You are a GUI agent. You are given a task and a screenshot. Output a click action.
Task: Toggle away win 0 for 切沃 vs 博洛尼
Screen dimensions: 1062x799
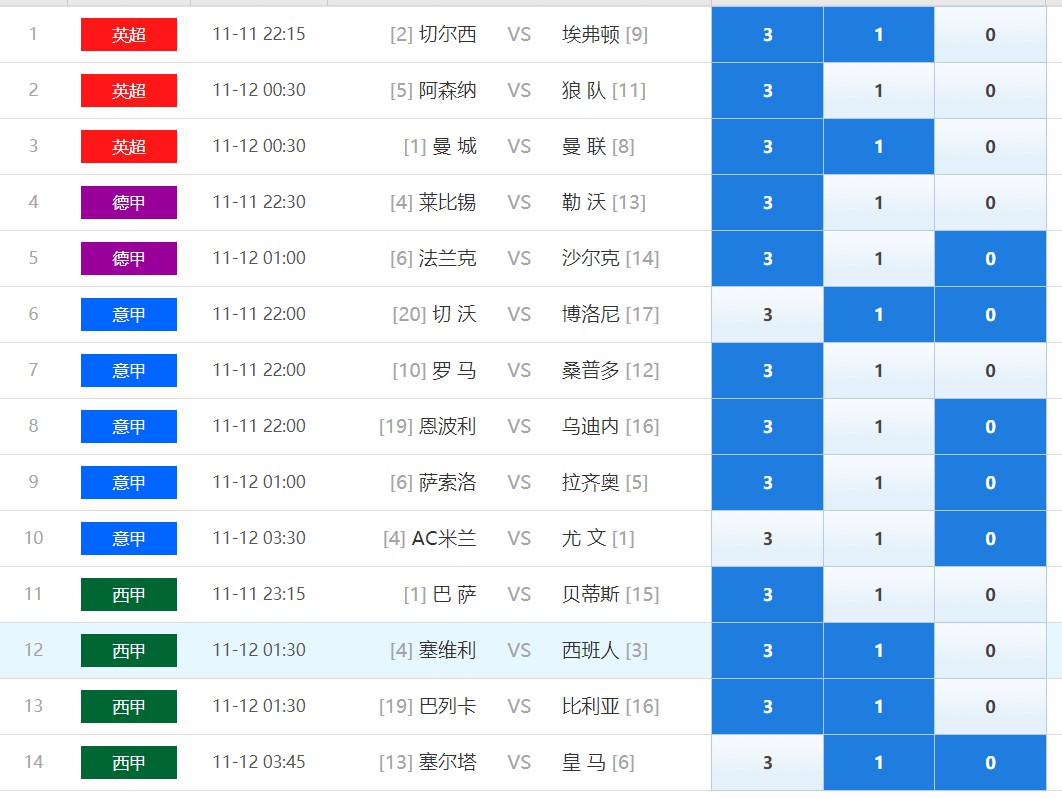coord(990,314)
